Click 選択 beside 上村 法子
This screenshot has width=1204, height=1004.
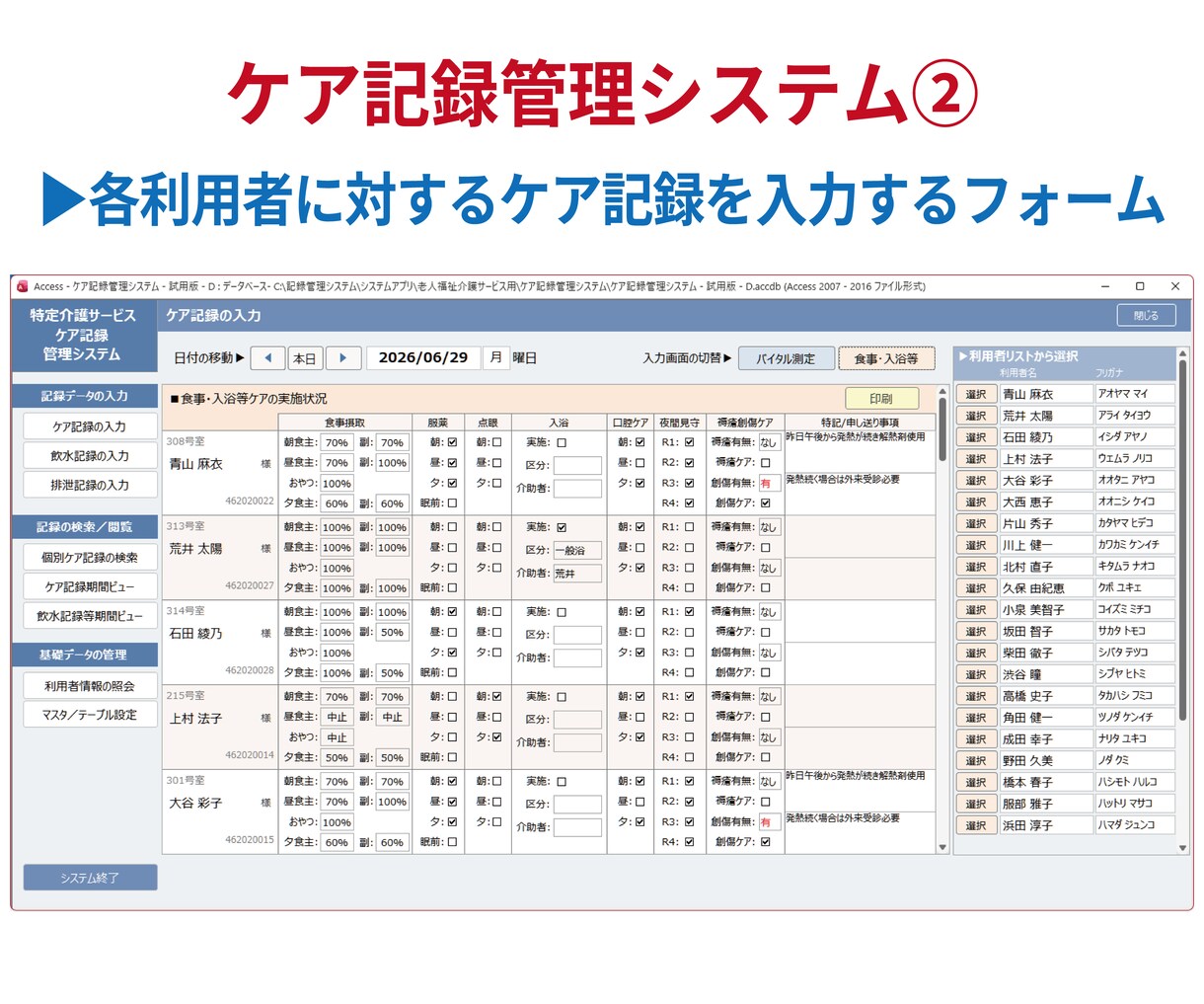[x=976, y=459]
